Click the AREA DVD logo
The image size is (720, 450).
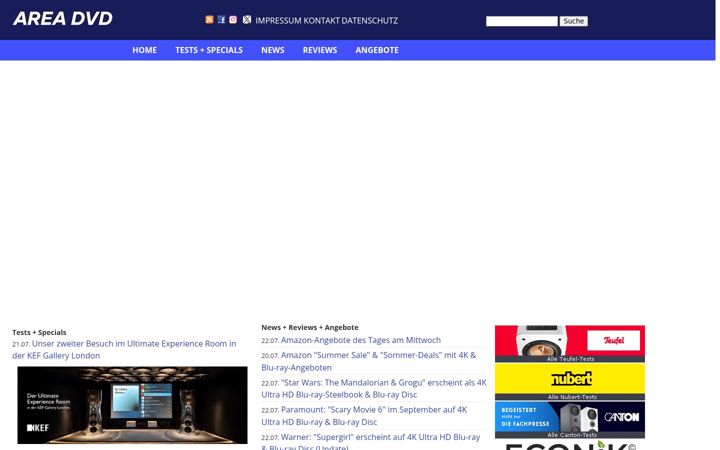coord(63,19)
